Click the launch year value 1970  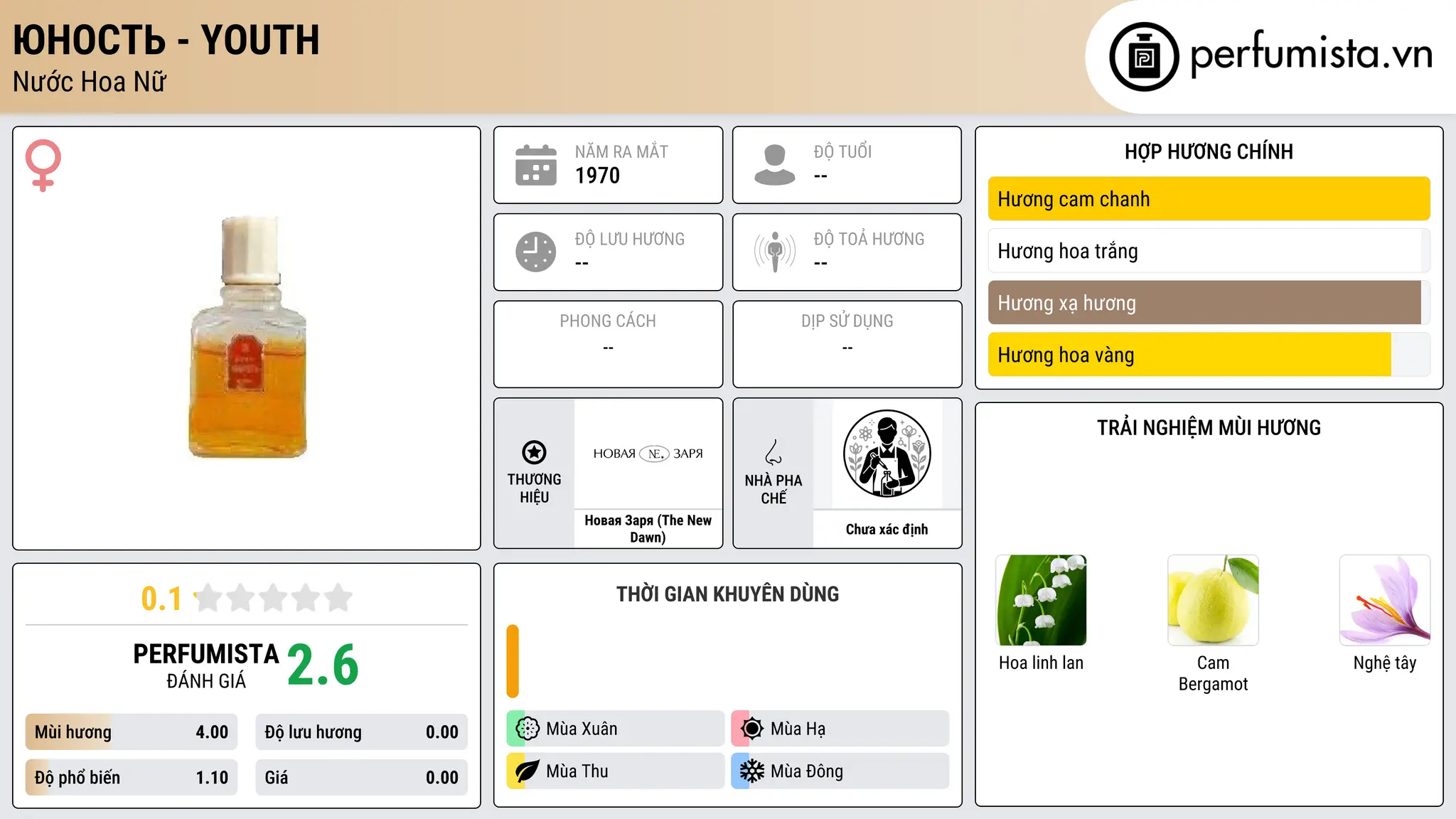point(597,176)
